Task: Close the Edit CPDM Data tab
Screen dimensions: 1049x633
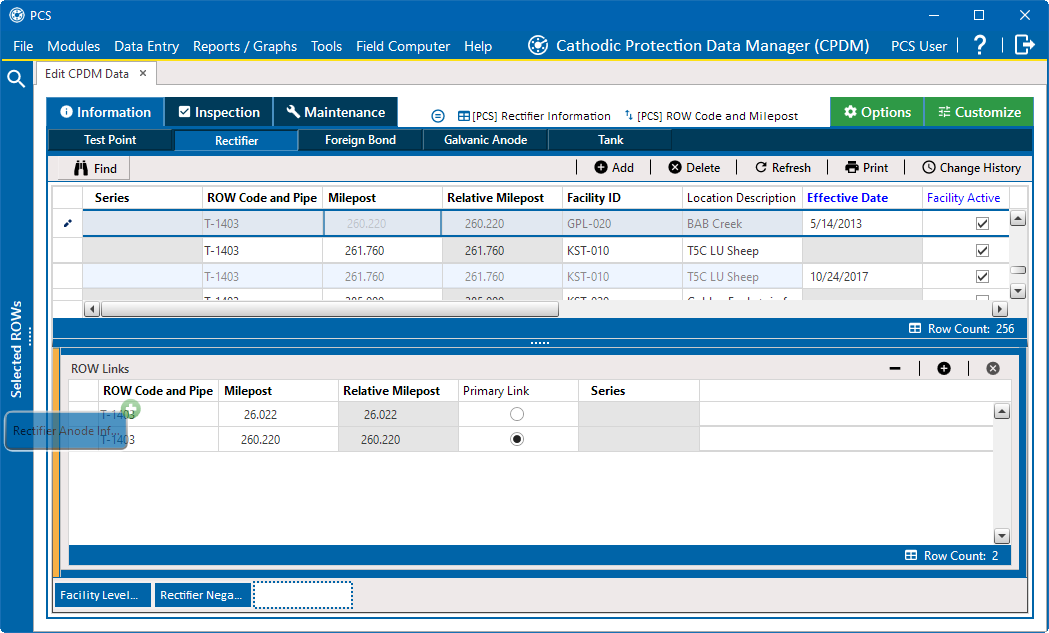Action: point(143,73)
